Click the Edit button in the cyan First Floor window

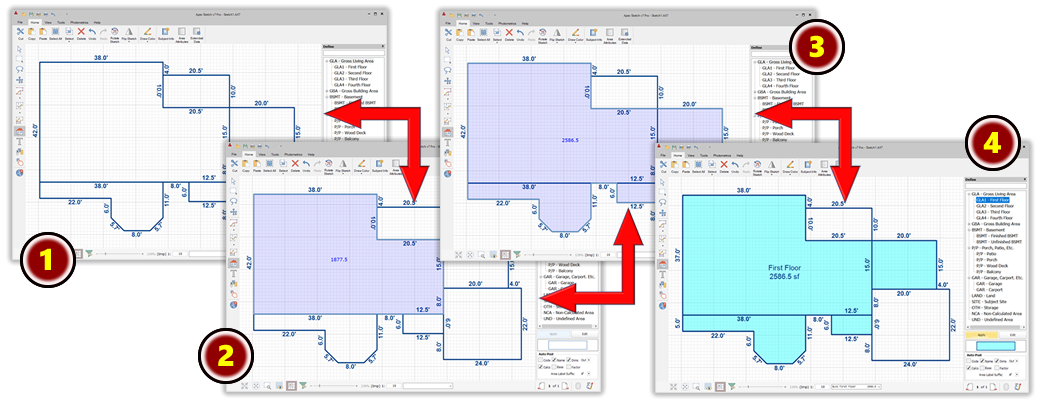1013,335
